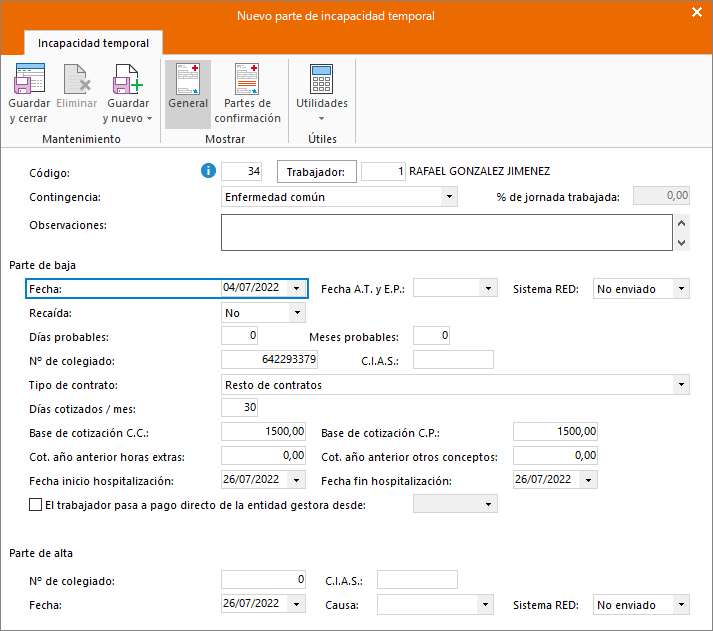Close the Nuevo parte window
The image size is (713, 631).
tap(697, 13)
